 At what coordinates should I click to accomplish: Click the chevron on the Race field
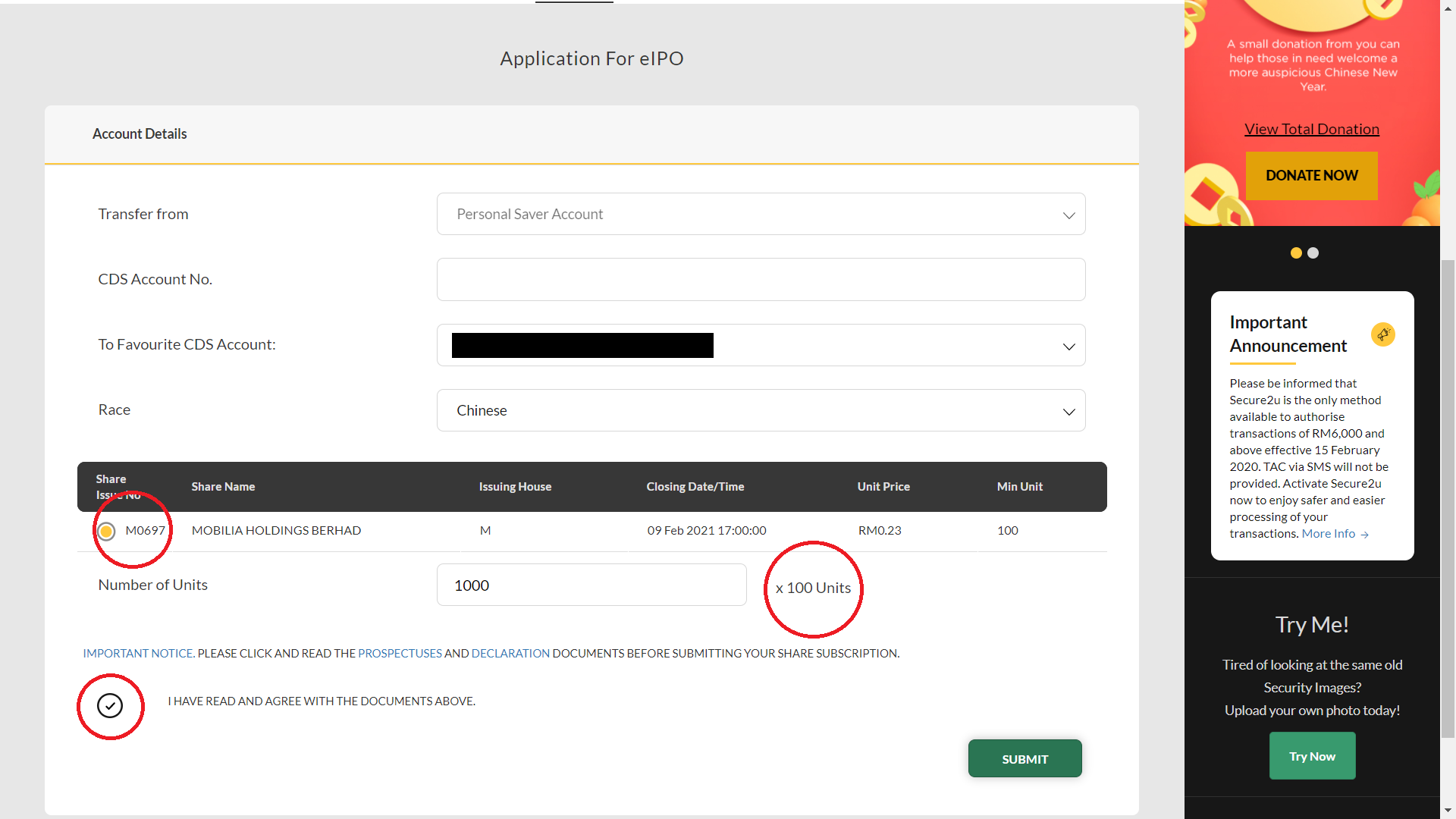click(x=1068, y=412)
